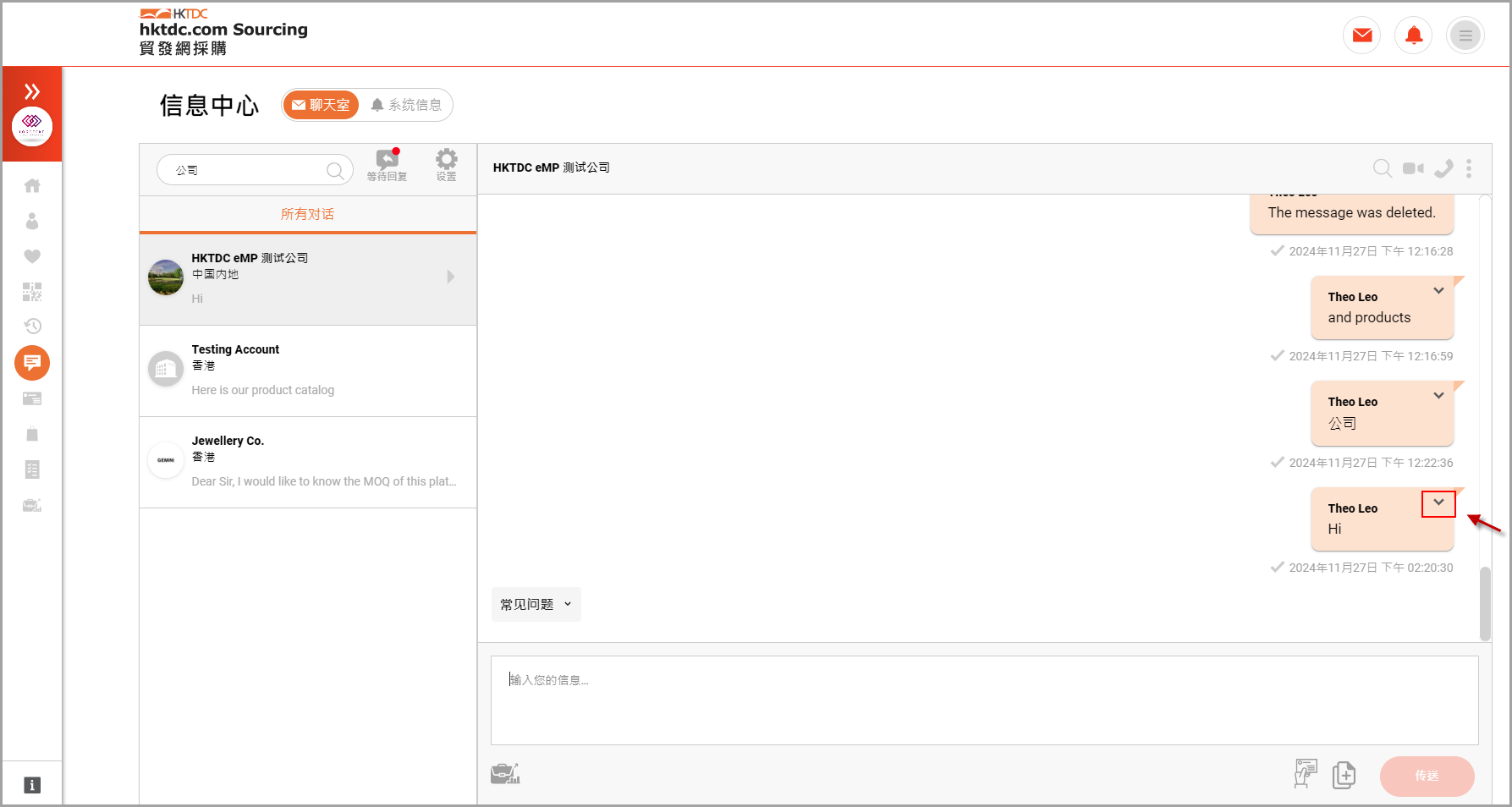1512x807 pixels.
Task: Click the hand-holding-document icon near send
Action: 1306,774
